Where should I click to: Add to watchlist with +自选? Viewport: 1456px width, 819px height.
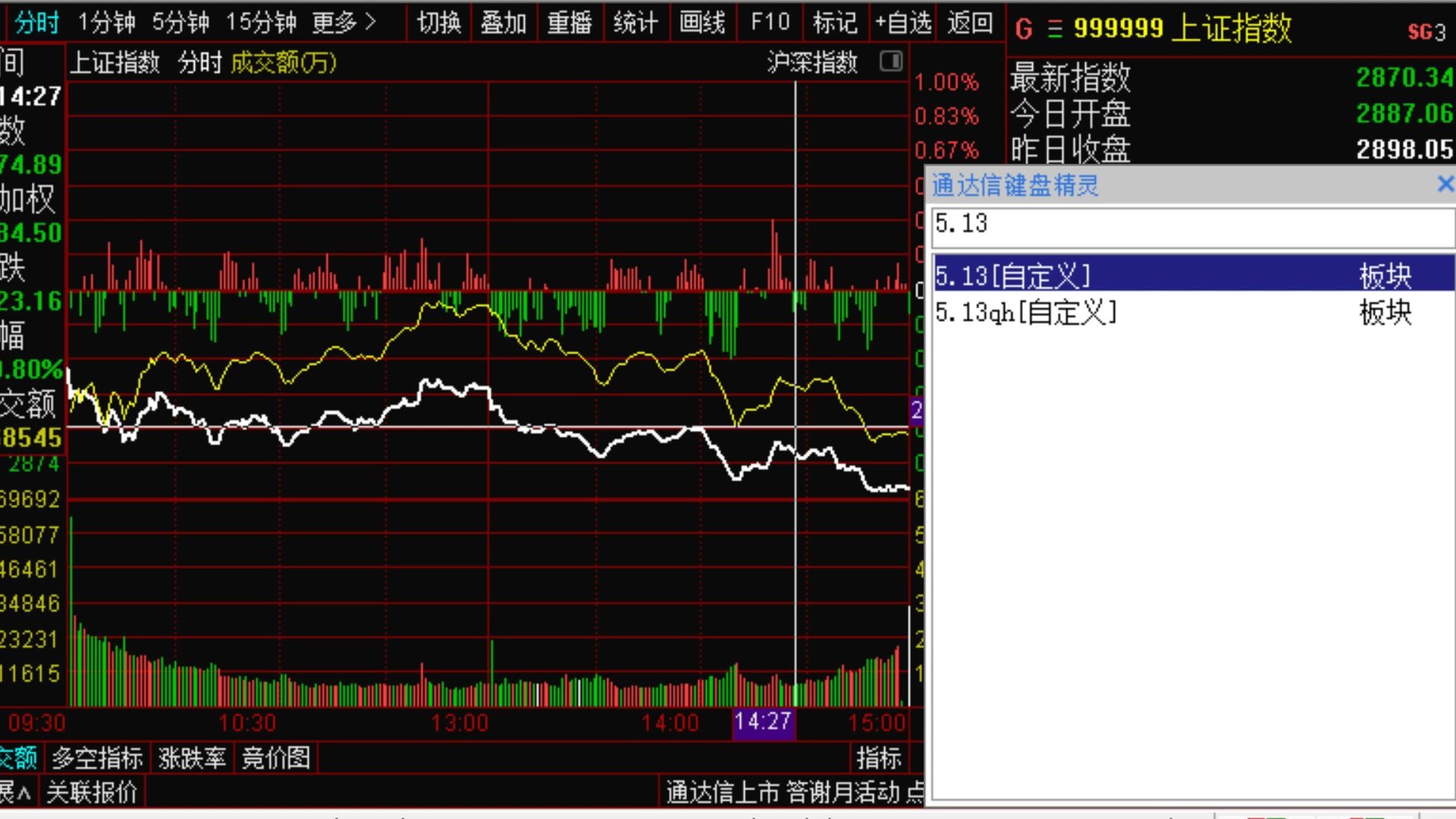point(903,23)
